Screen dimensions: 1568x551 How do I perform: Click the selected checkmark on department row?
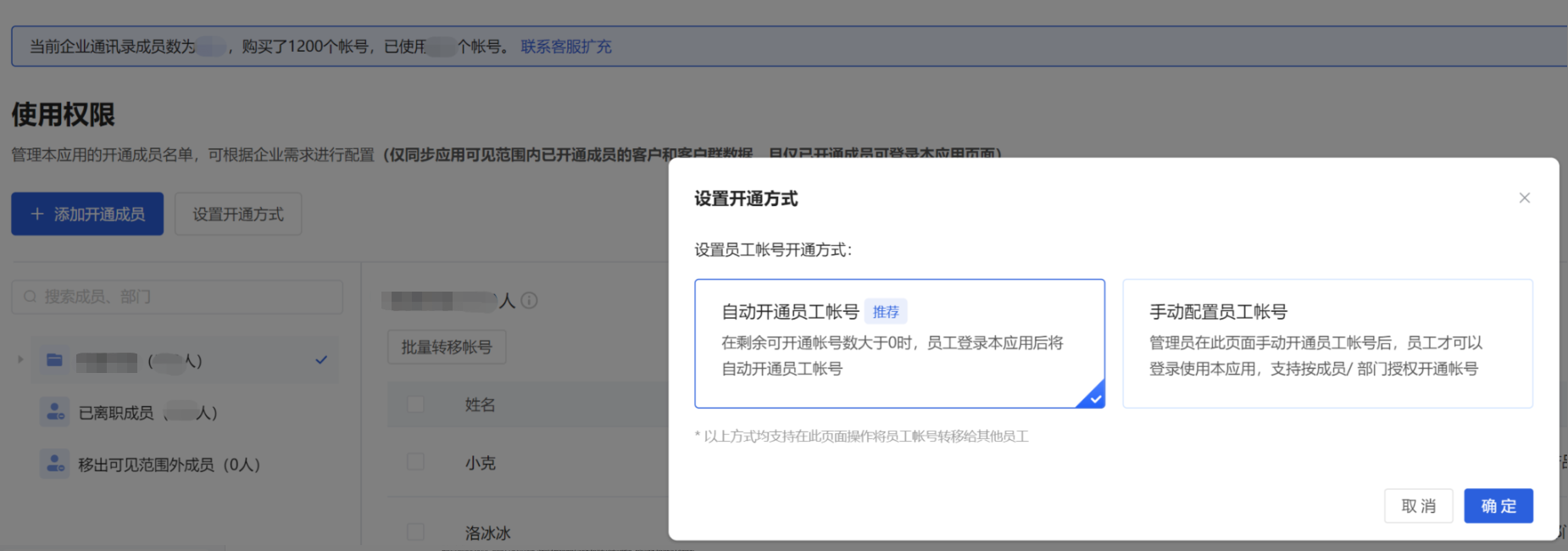(321, 359)
